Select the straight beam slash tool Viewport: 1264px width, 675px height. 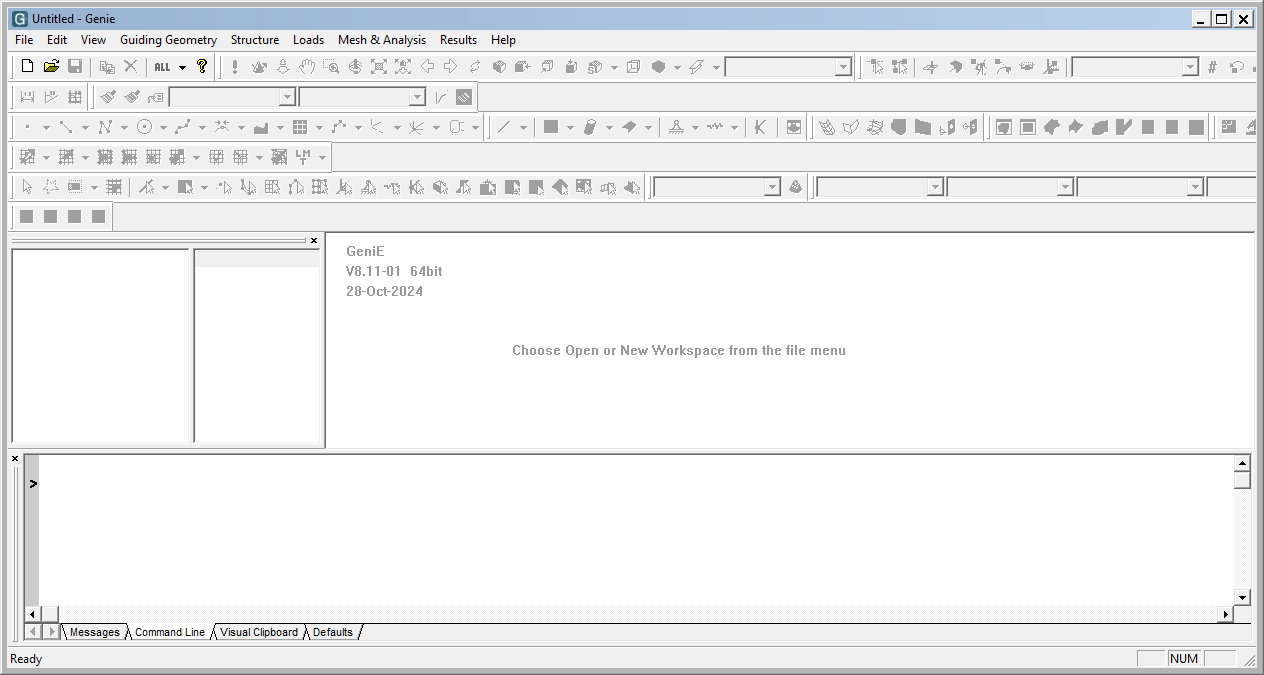pyautogui.click(x=504, y=127)
